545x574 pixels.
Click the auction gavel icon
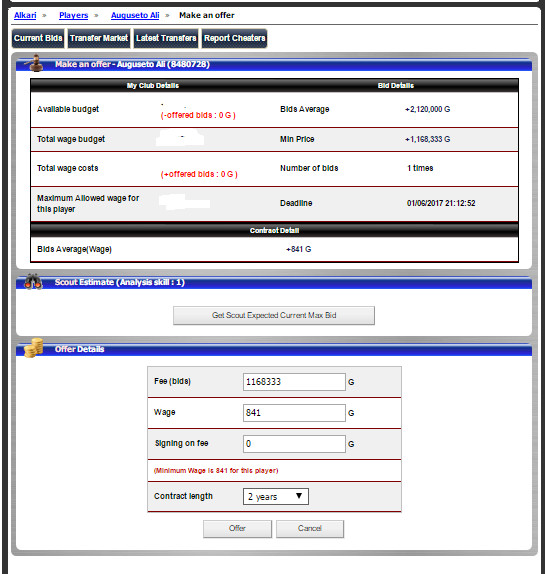click(x=34, y=63)
